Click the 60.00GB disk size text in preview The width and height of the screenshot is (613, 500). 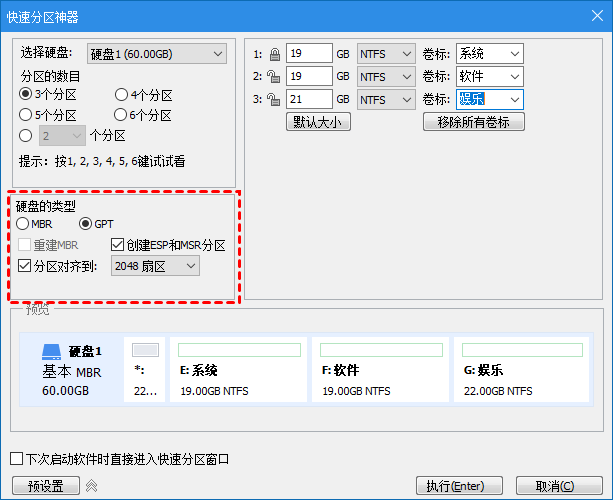tap(66, 391)
